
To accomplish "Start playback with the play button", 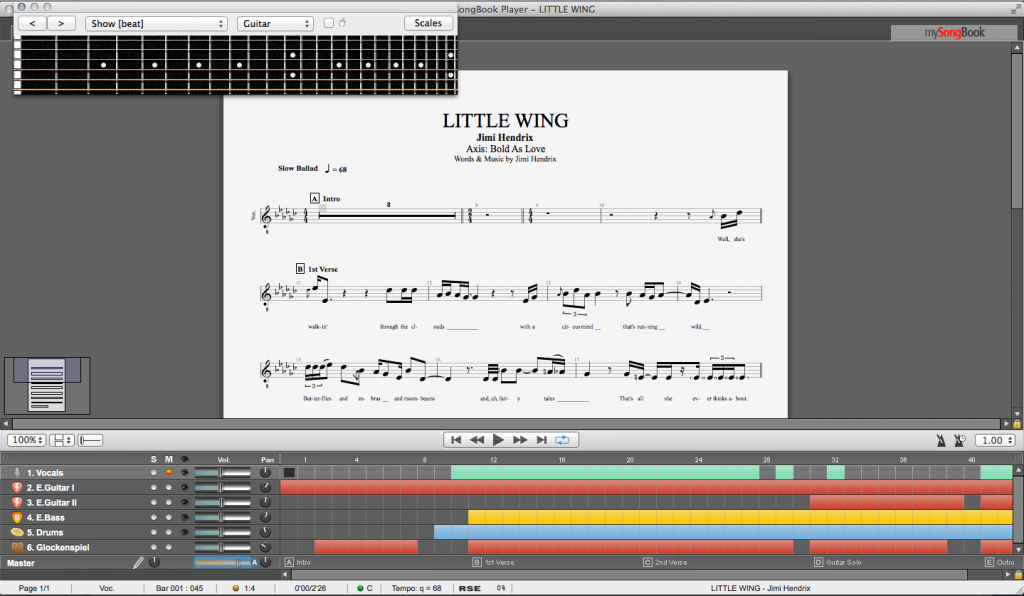I will pos(498,440).
